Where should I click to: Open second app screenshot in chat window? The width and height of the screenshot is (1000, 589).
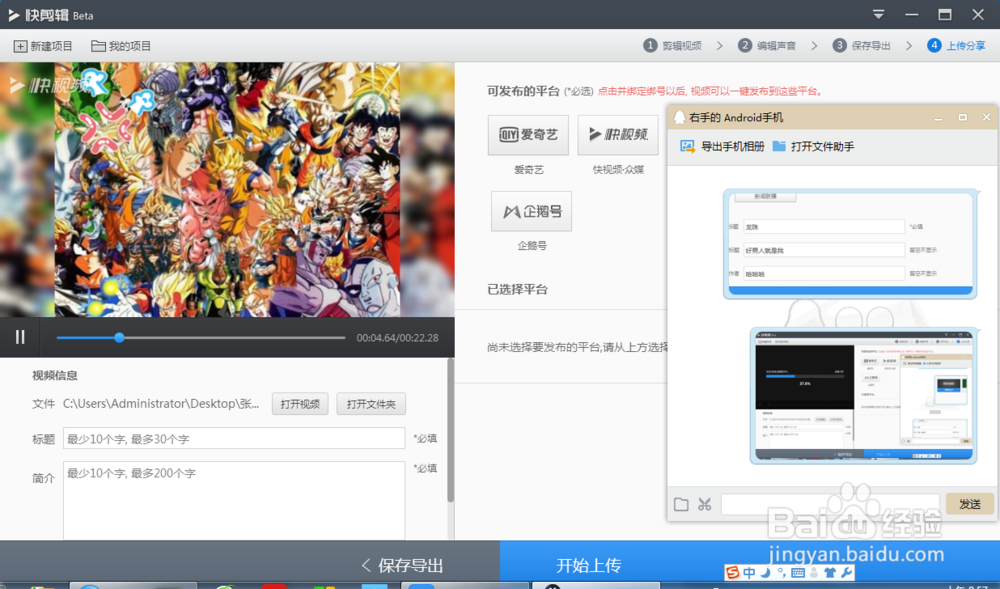pos(864,396)
